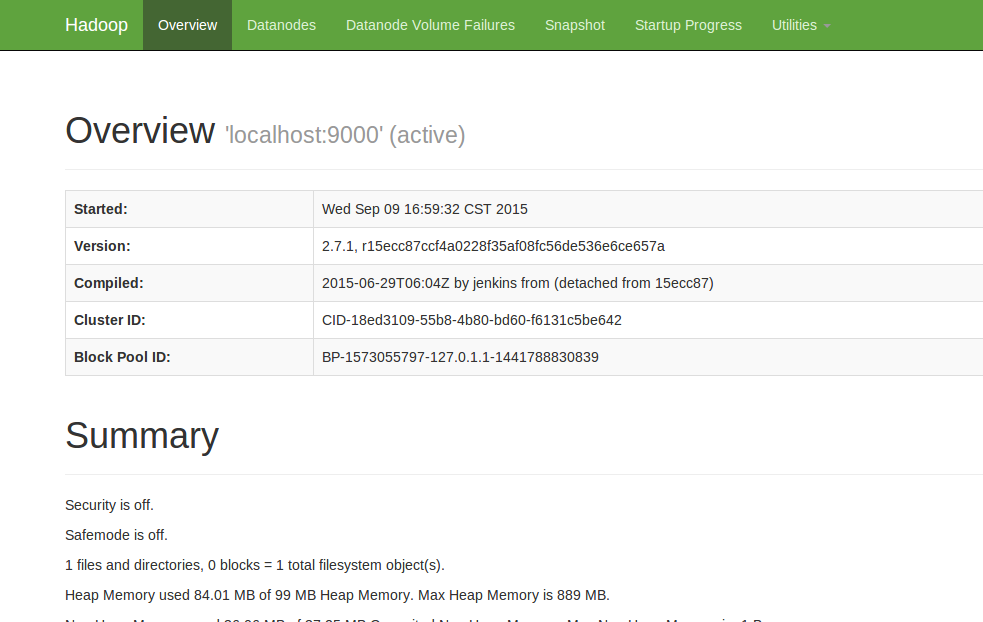
Task: View the Startup Progress tab
Action: [x=688, y=25]
